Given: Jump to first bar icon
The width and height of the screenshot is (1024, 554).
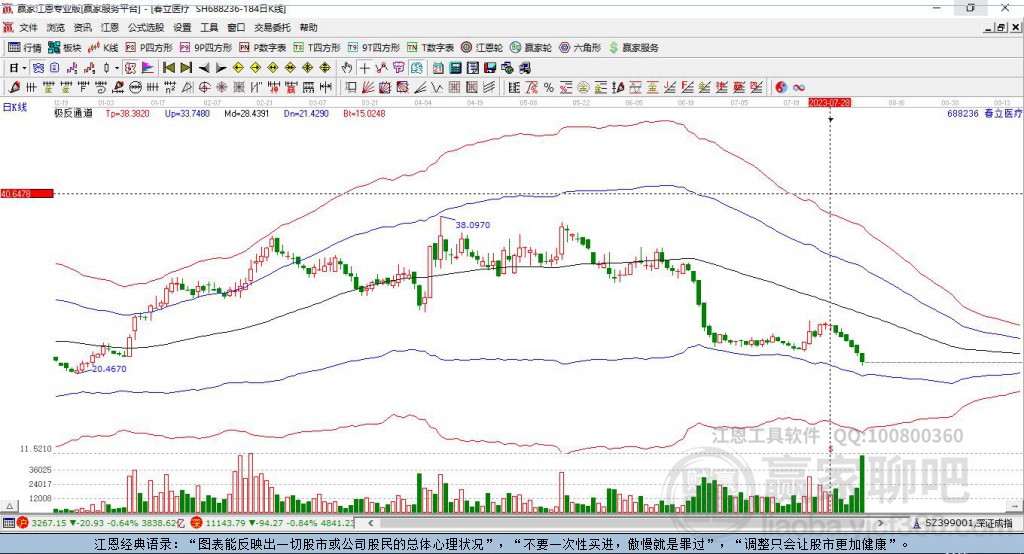Looking at the screenshot, I should point(168,68).
